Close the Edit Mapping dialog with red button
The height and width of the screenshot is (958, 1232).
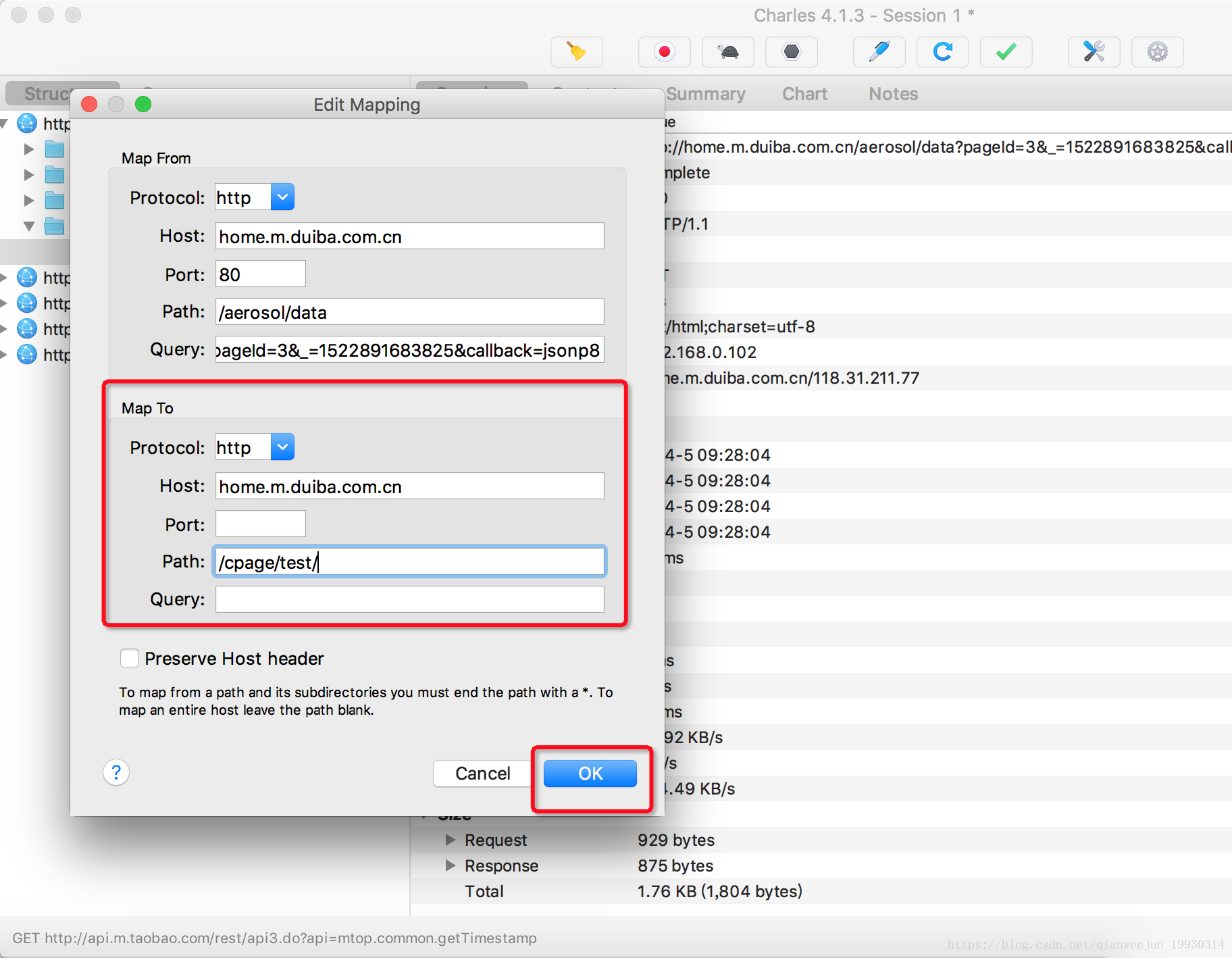pyautogui.click(x=89, y=104)
